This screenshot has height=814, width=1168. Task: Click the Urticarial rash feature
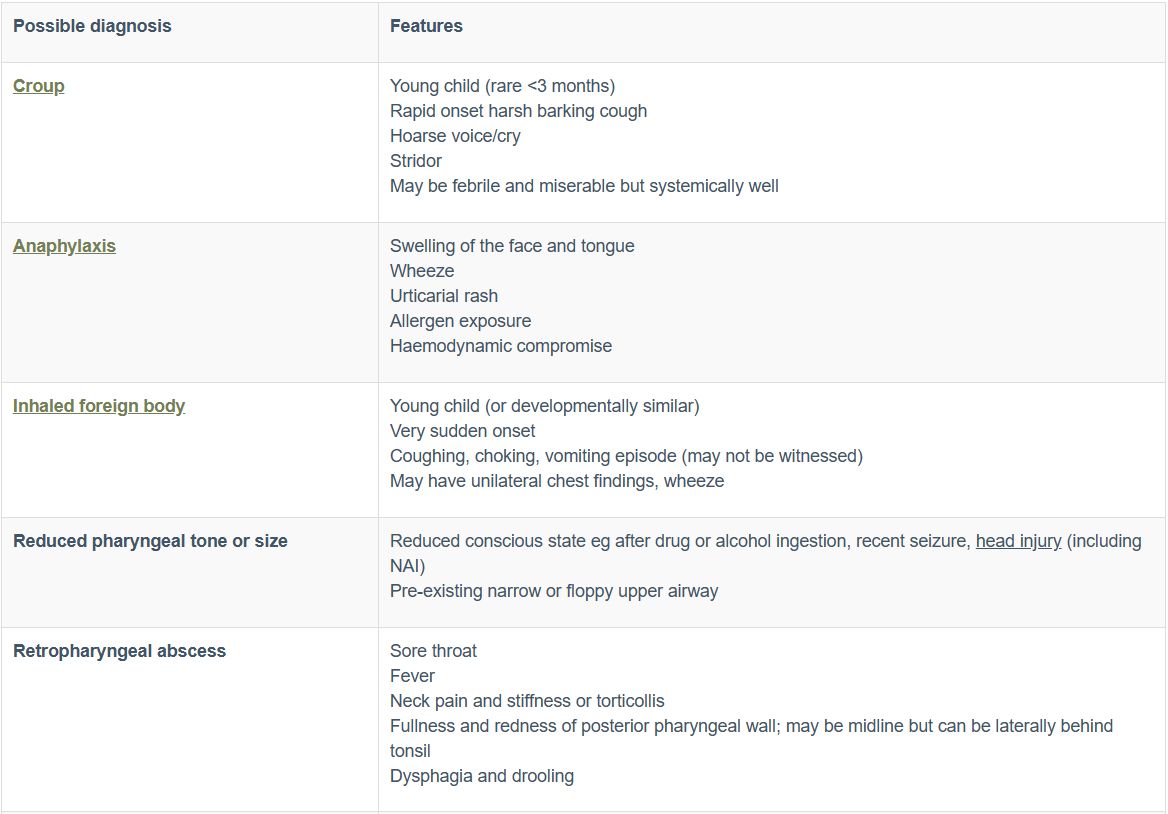[x=444, y=296]
